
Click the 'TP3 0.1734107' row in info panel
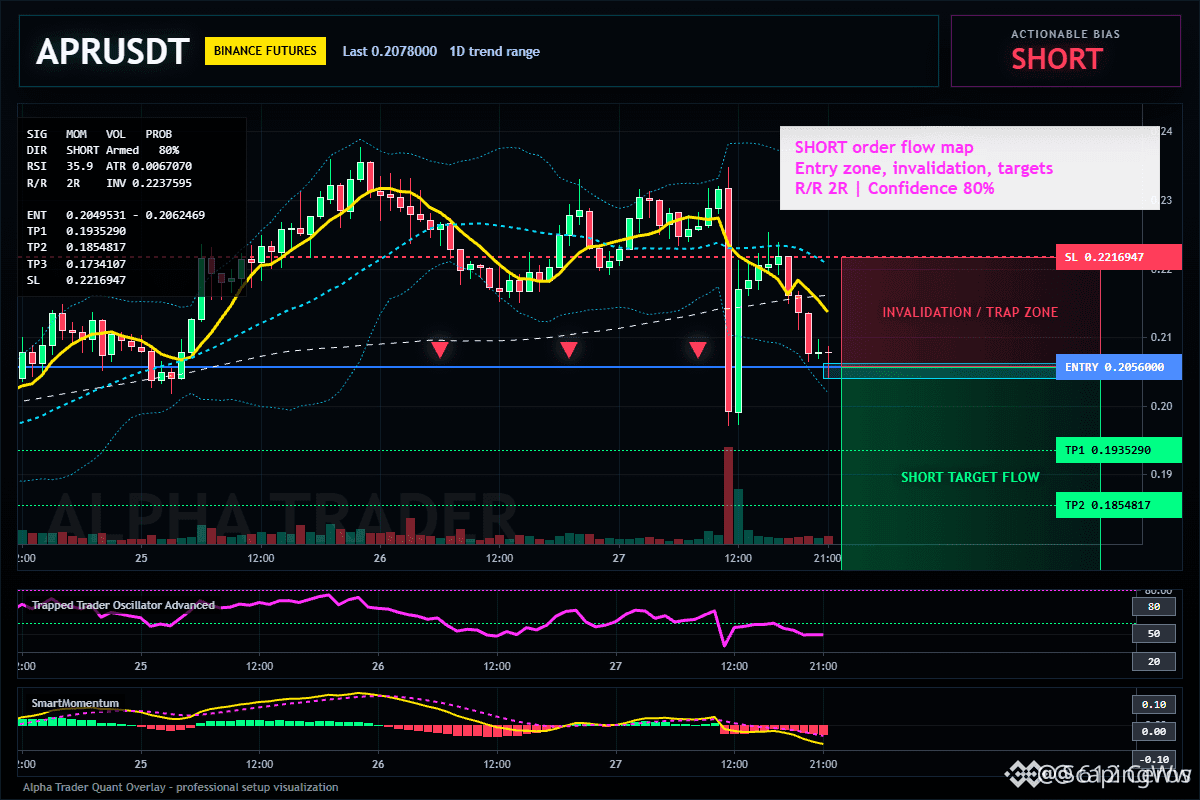[76, 264]
